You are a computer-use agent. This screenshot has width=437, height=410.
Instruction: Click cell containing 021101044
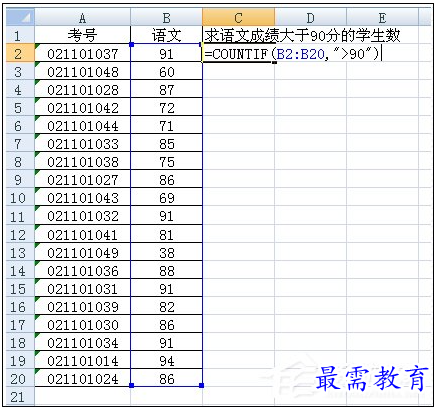click(x=83, y=125)
